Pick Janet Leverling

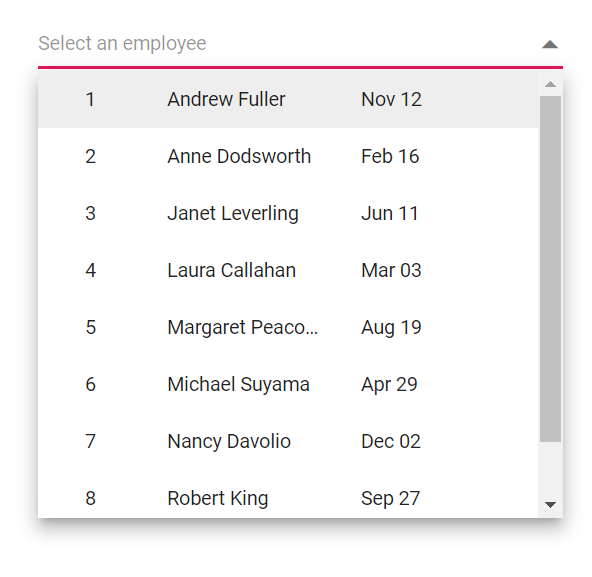(233, 213)
